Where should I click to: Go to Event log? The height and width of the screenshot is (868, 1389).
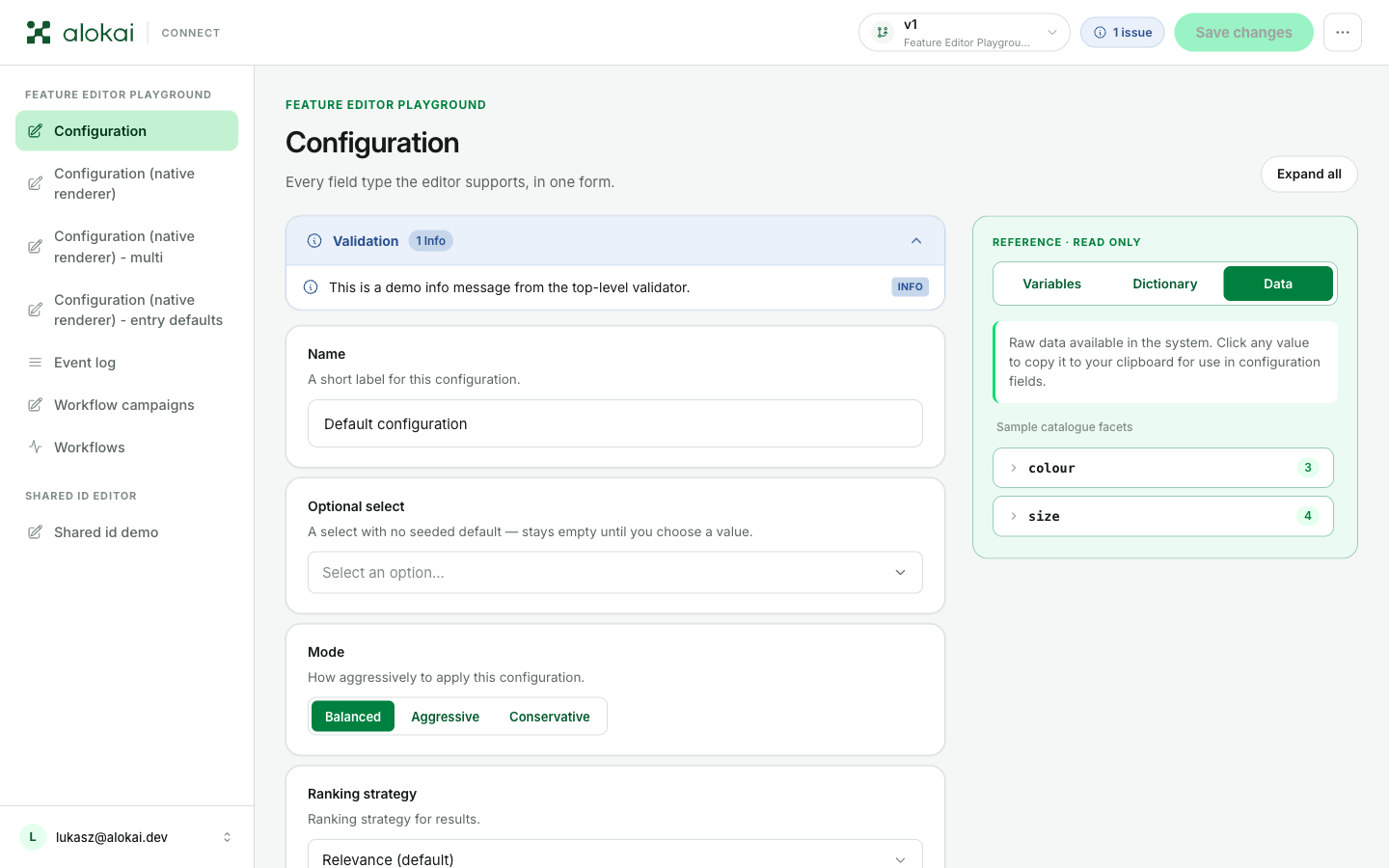[126, 363]
